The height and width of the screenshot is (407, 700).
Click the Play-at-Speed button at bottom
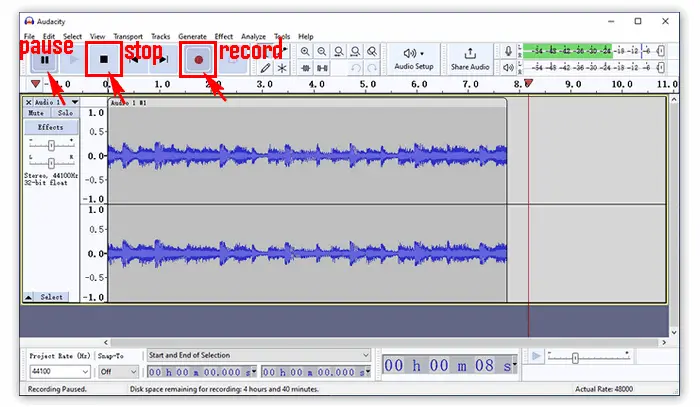[x=536, y=356]
